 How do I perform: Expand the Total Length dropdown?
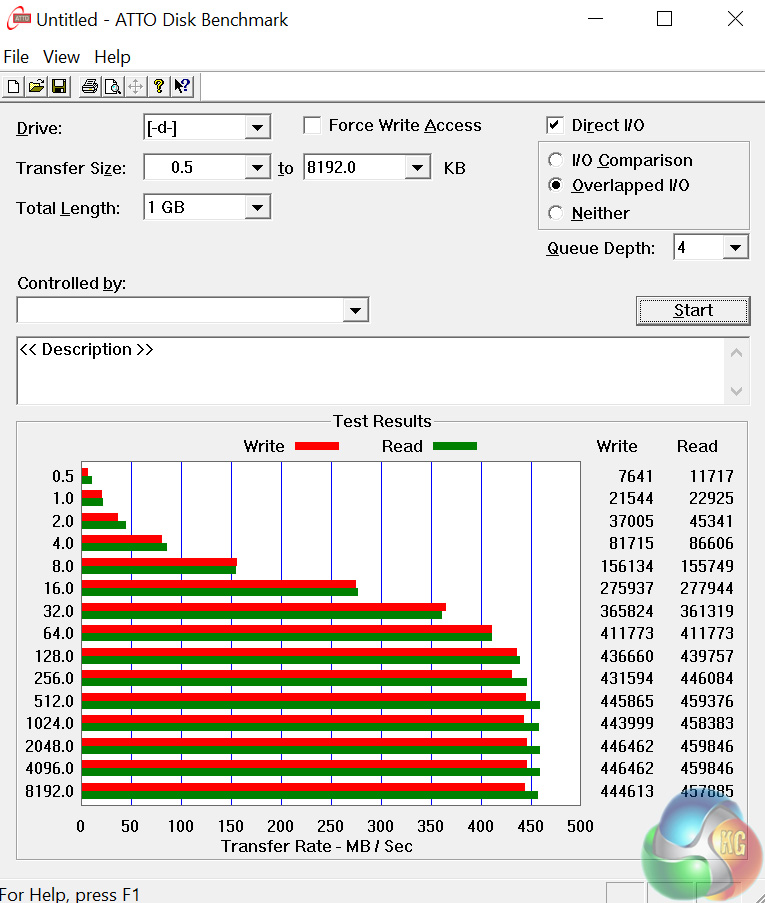[x=257, y=208]
